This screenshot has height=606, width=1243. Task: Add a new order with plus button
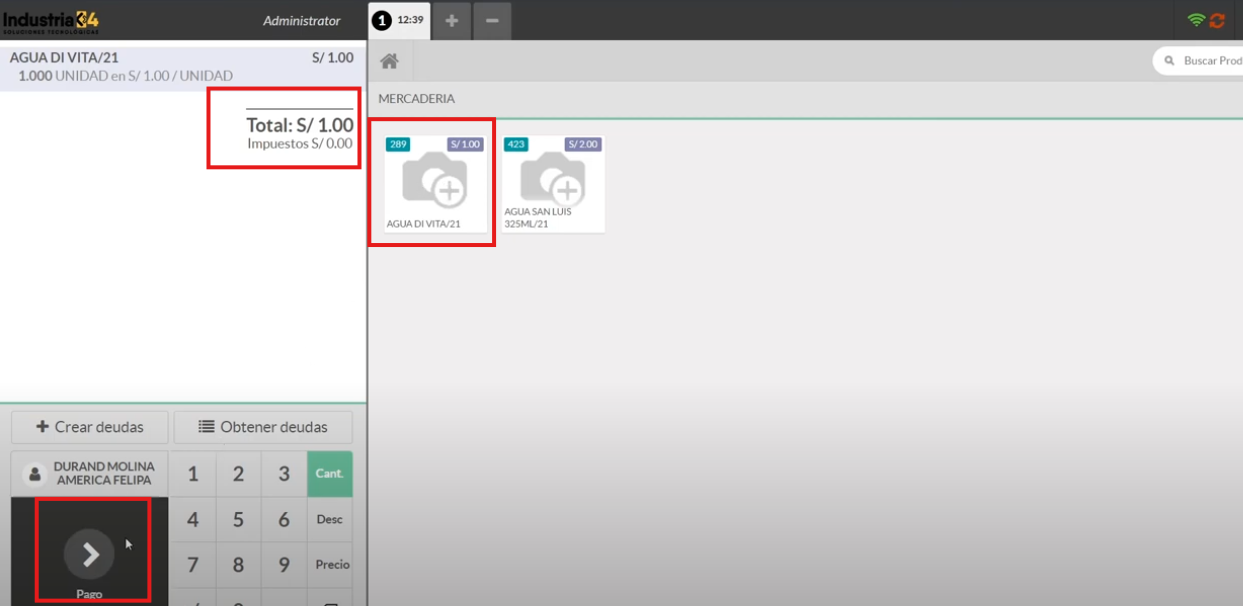[x=451, y=21]
